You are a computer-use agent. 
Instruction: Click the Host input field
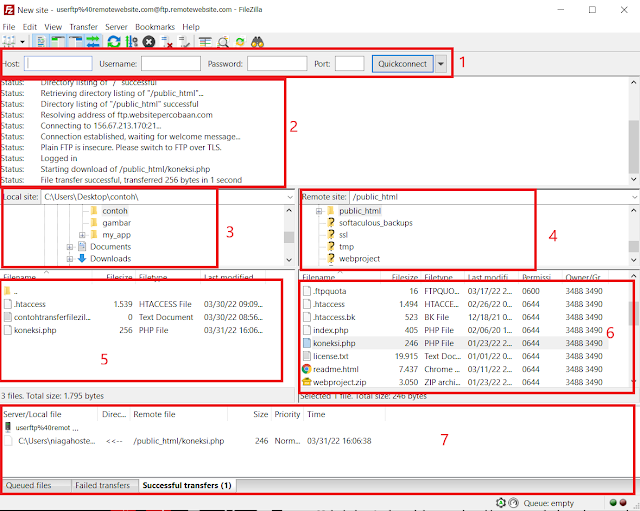(x=58, y=64)
